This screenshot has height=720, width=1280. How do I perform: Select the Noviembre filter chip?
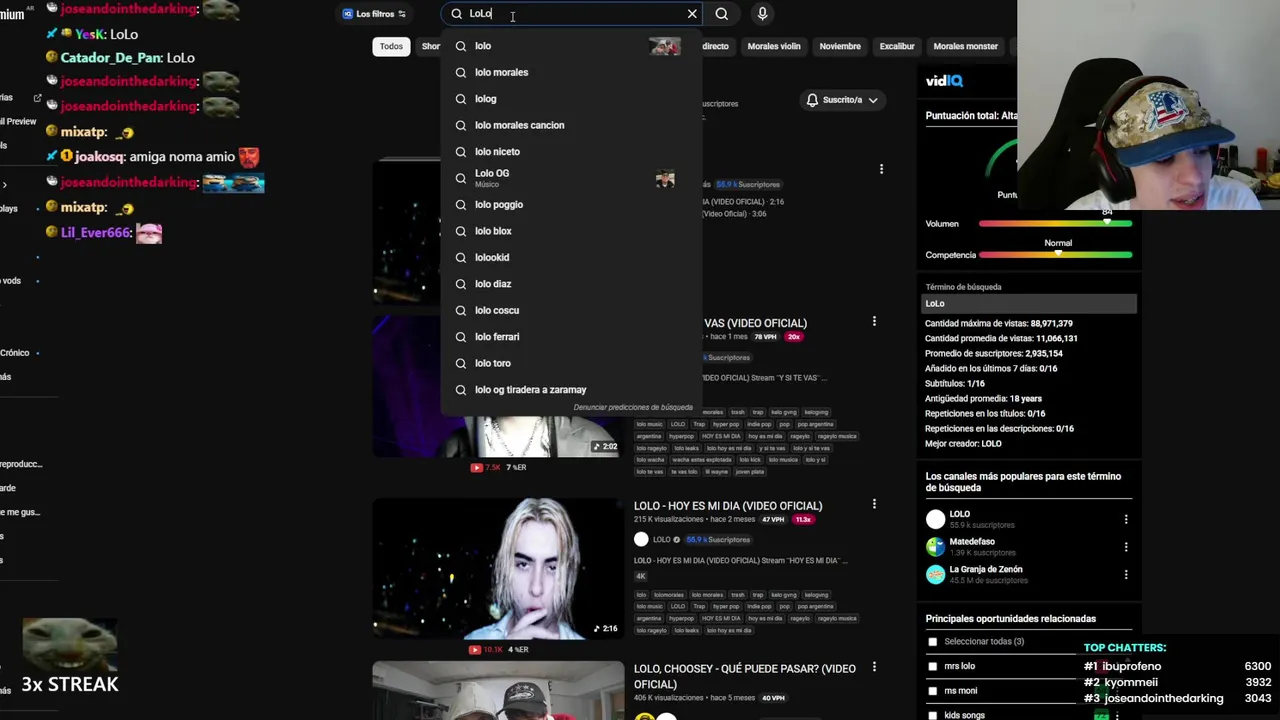pyautogui.click(x=840, y=46)
